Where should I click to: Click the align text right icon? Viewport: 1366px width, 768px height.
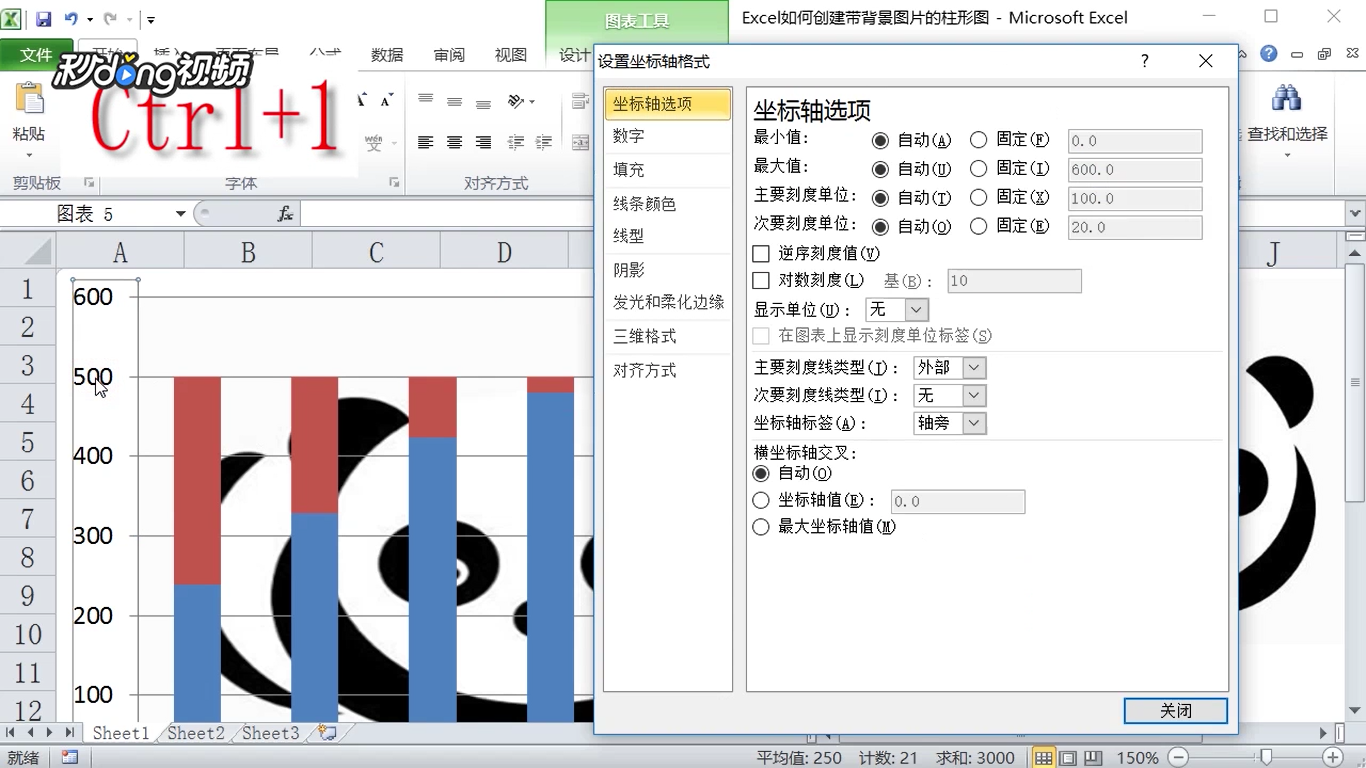[x=484, y=143]
